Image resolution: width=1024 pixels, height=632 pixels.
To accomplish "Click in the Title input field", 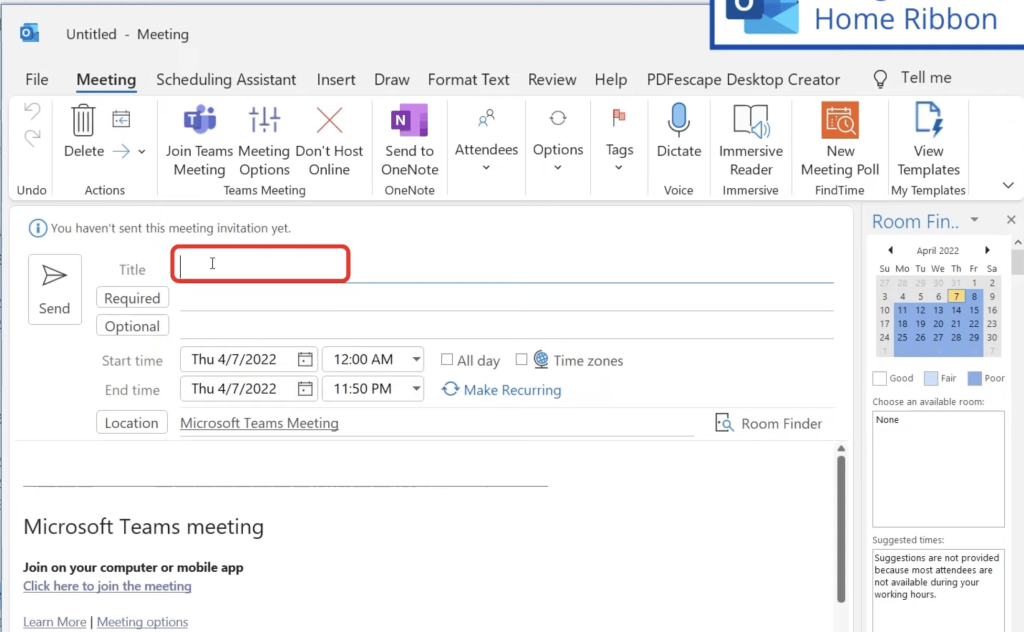I will [506, 266].
